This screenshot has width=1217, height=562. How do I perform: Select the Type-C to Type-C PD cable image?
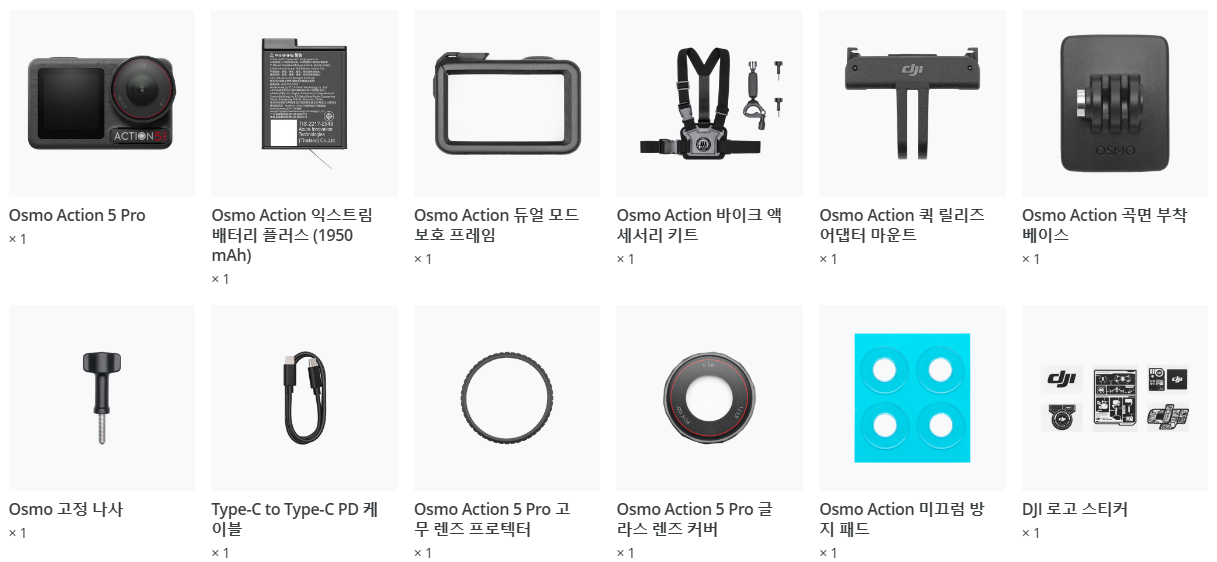[304, 398]
